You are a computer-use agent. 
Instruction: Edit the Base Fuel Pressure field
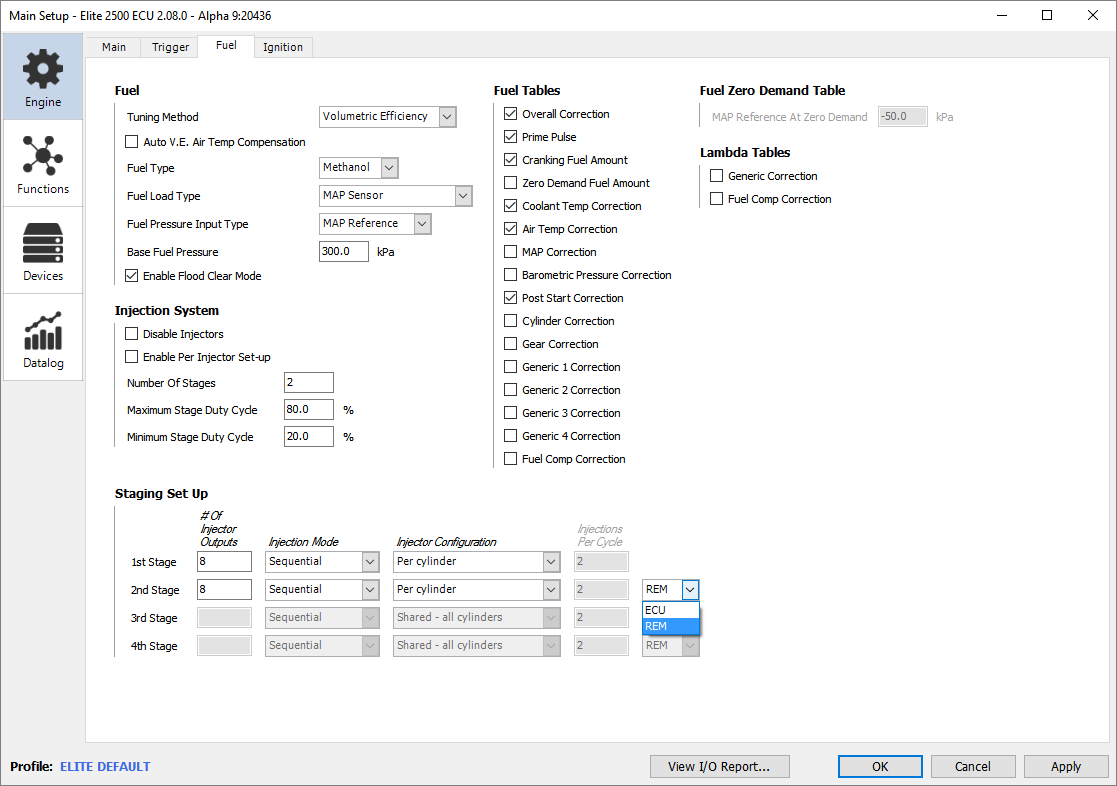[x=343, y=252]
